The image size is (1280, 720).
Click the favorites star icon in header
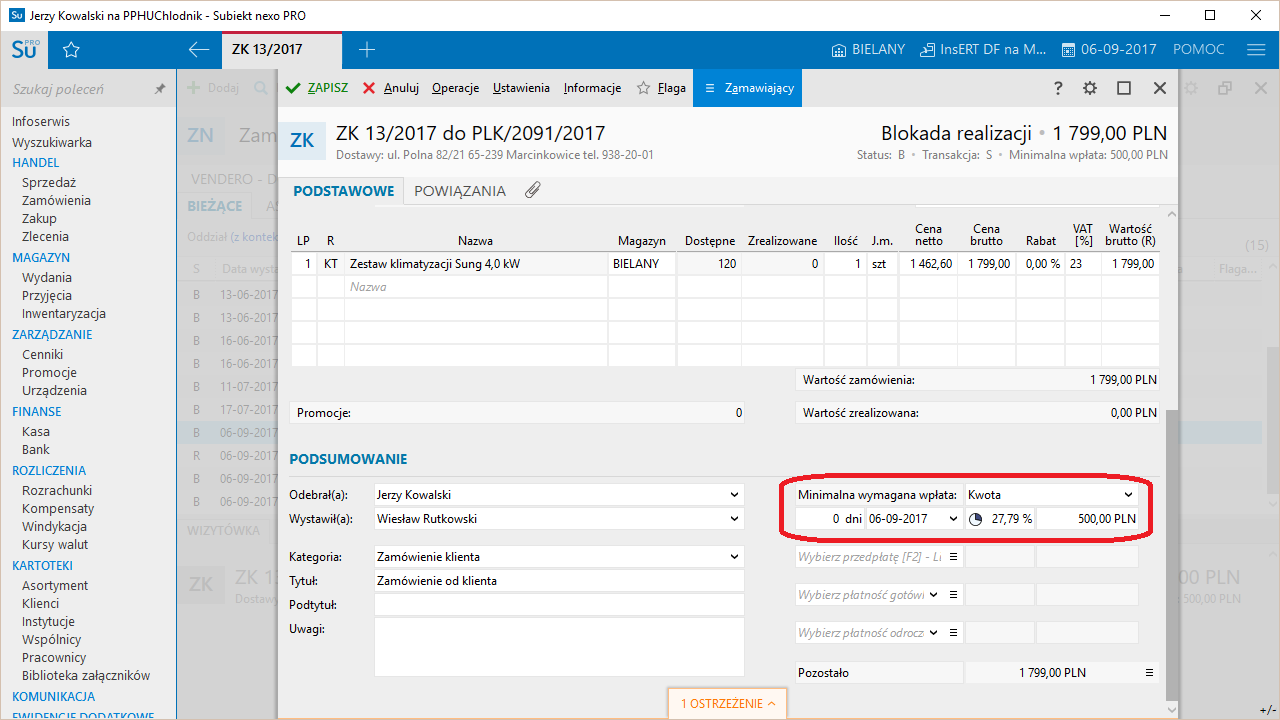[71, 50]
